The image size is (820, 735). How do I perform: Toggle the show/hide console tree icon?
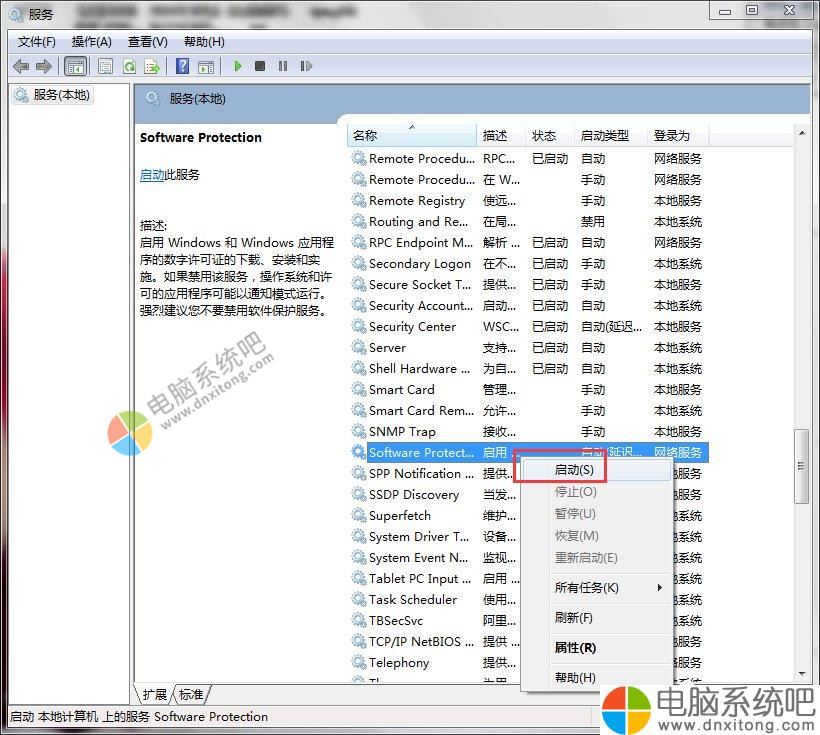coord(75,66)
